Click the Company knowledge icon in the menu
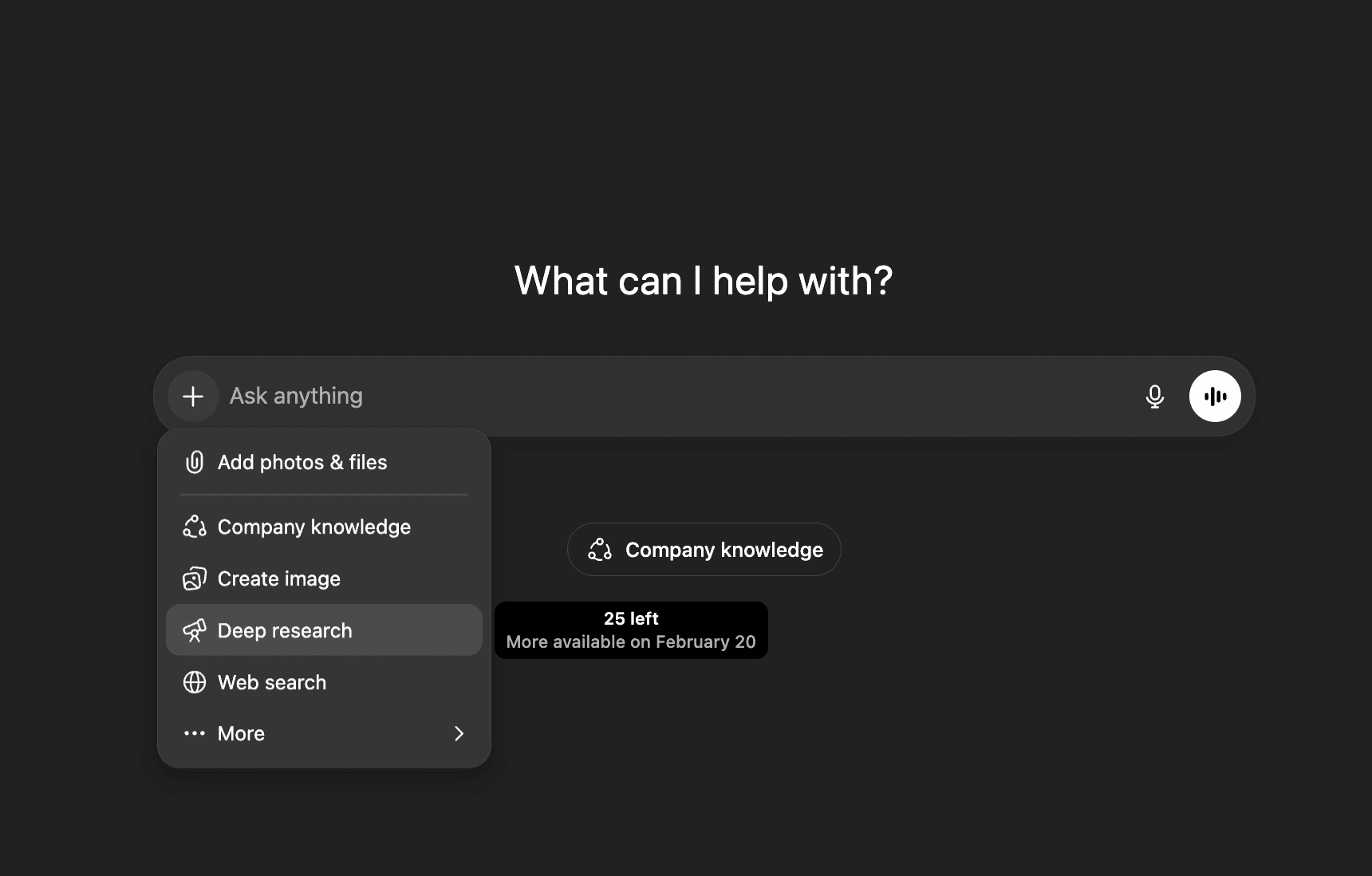Viewport: 1372px width, 876px height. click(x=195, y=527)
